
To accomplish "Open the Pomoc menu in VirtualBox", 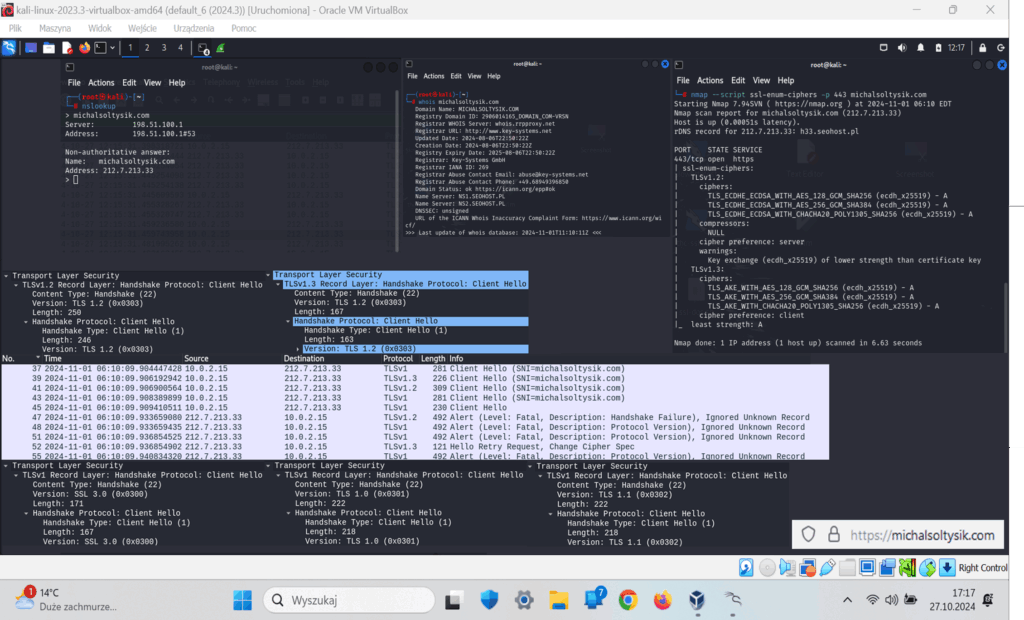I will (x=244, y=28).
